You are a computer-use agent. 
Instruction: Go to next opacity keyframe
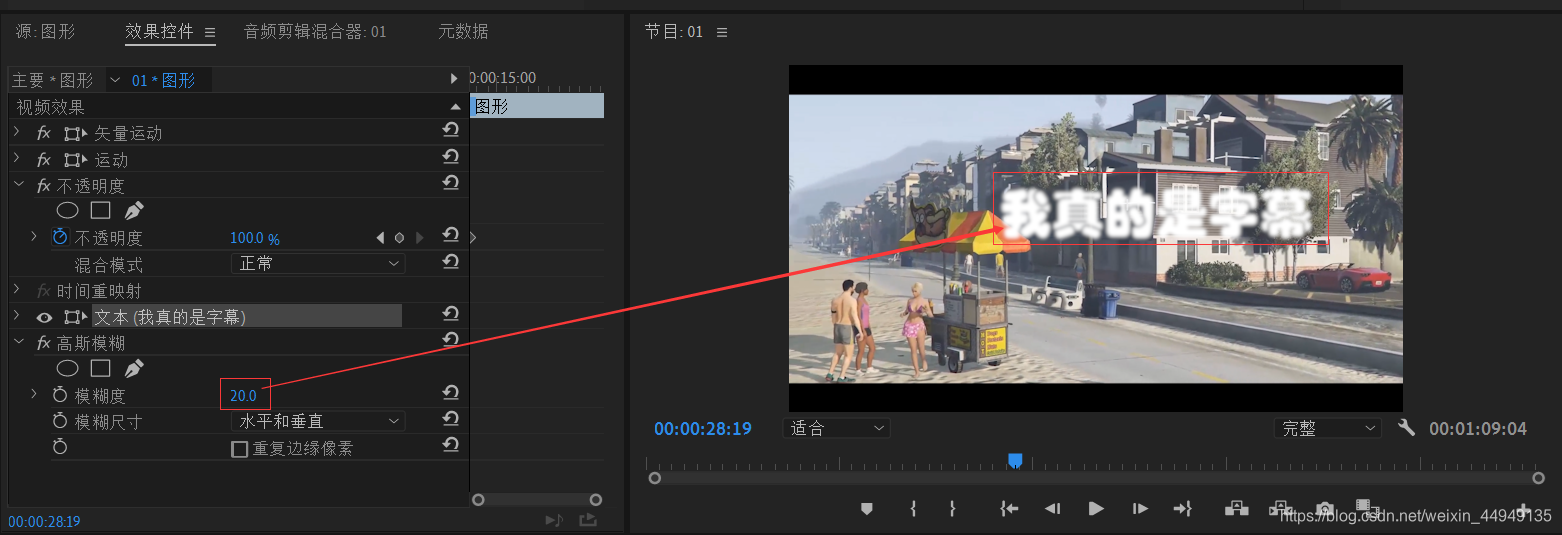[x=419, y=238]
